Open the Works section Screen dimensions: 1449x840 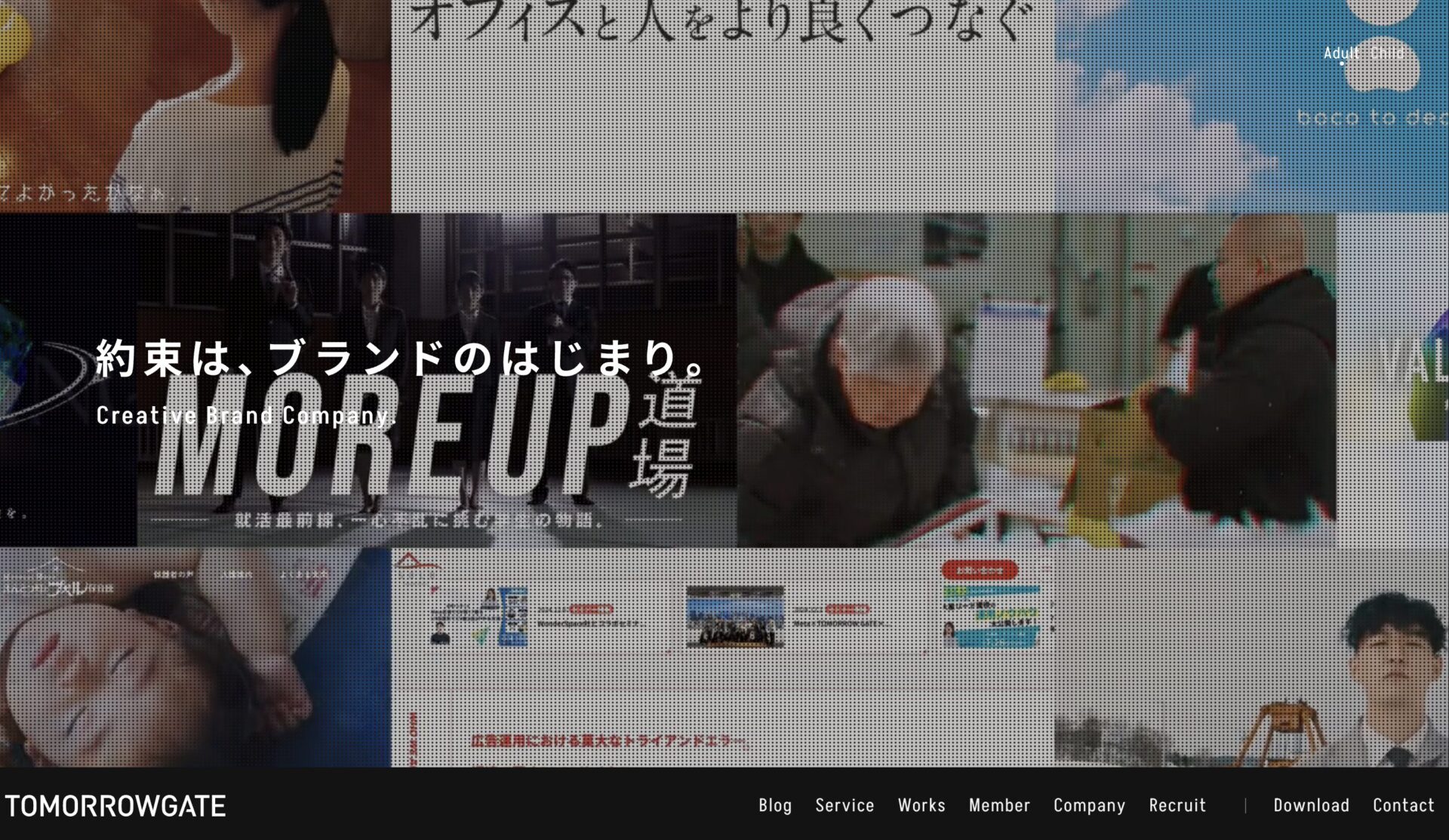coord(921,805)
